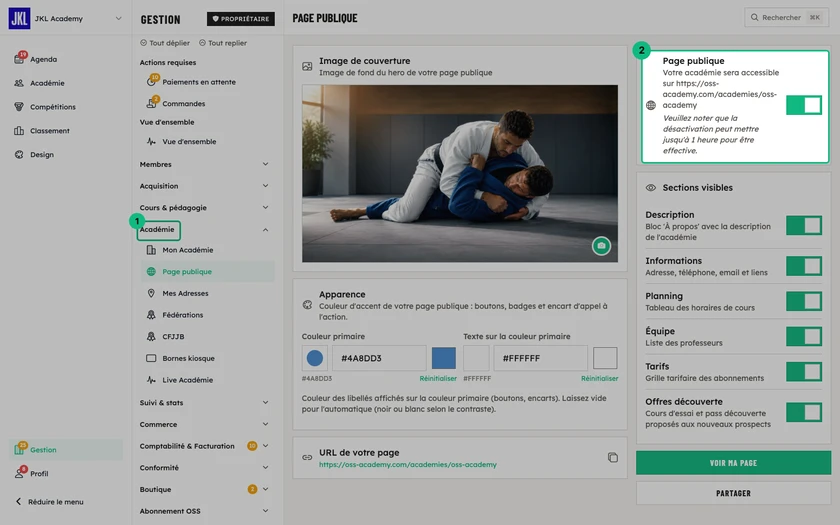The image size is (840, 525).
Task: Select Bornes kiosque menu item
Action: click(207, 358)
